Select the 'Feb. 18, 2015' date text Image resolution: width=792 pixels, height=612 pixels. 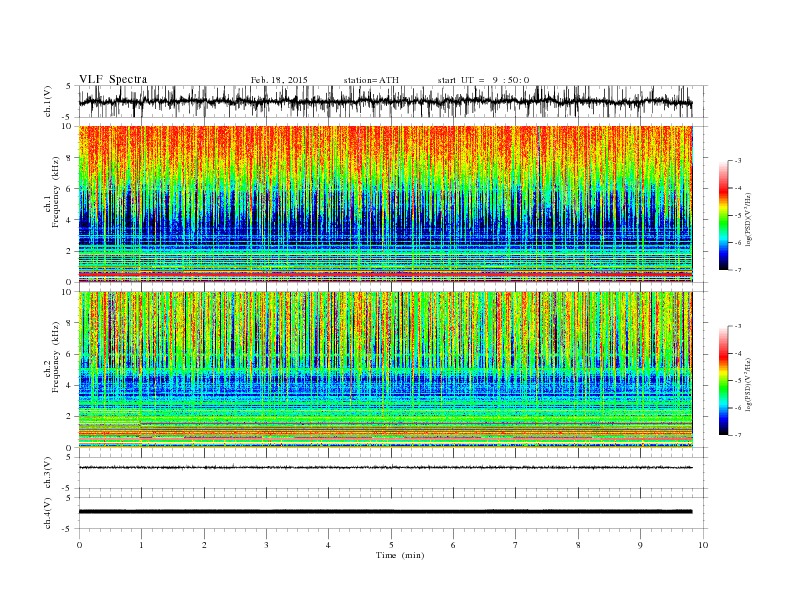pyautogui.click(x=279, y=80)
